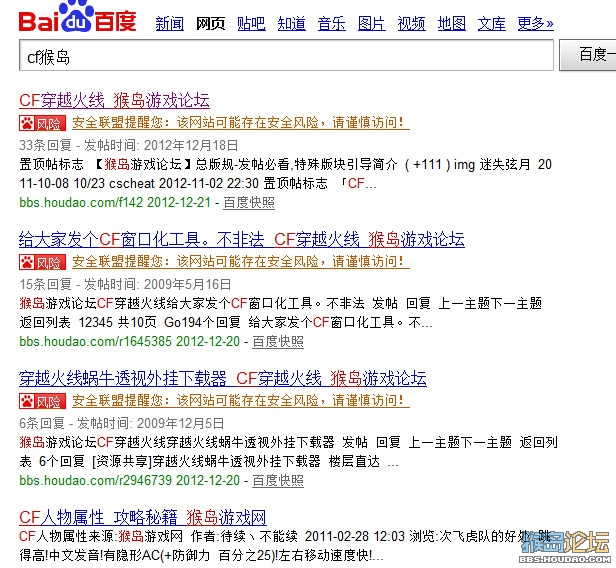The height and width of the screenshot is (568, 616).
Task: Click the snippet starting CF人物属性来源
Action: point(285,546)
